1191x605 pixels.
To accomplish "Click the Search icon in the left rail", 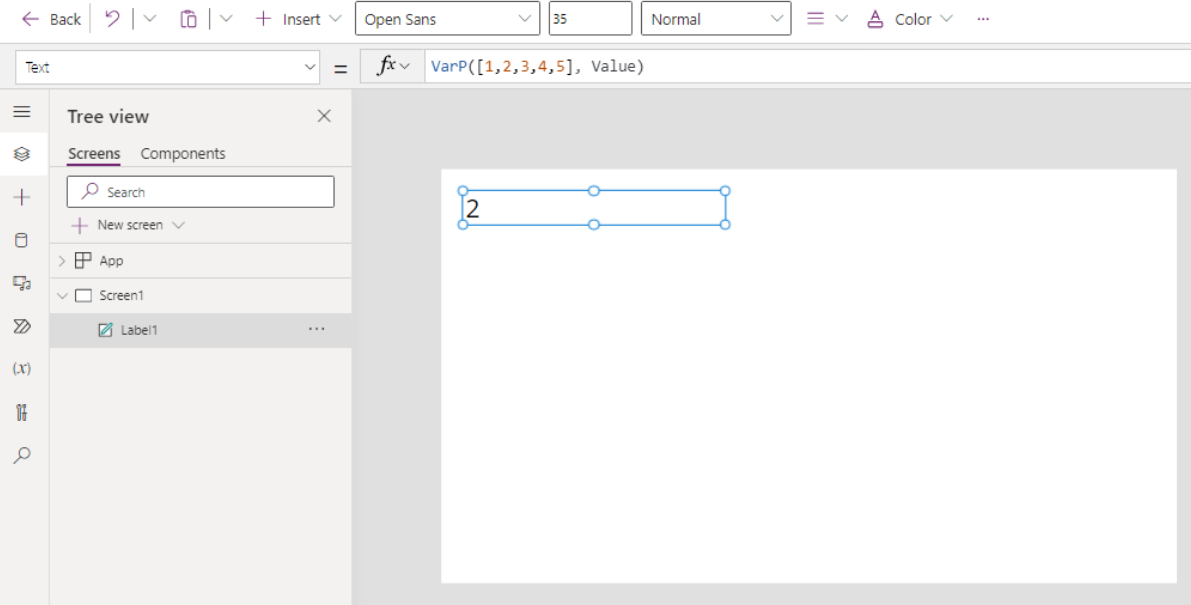I will (22, 454).
